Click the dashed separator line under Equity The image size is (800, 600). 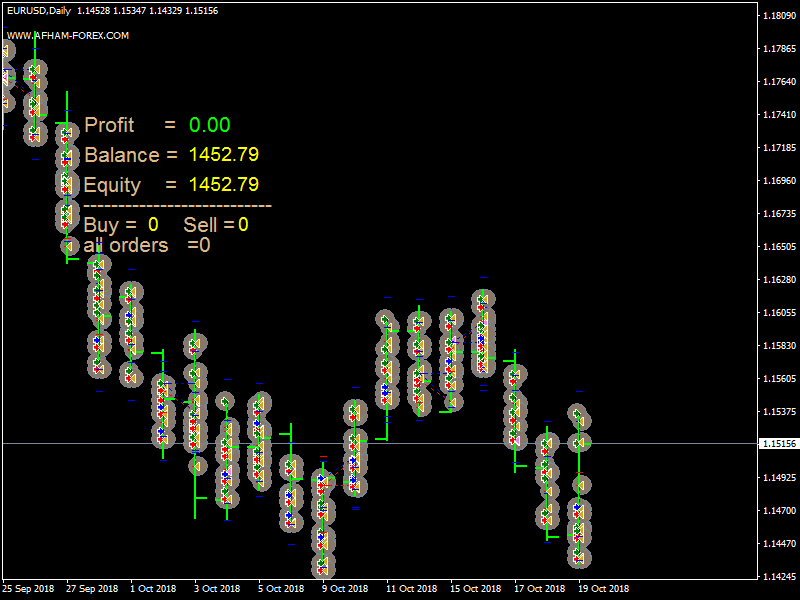178,206
